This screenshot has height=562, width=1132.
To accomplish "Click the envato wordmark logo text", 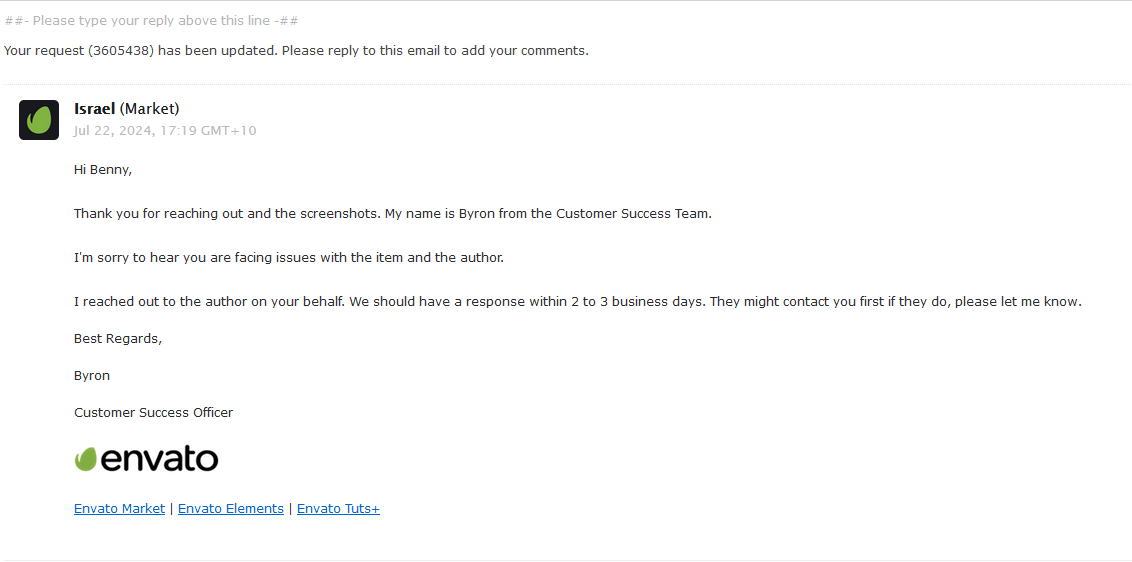I will pos(160,459).
